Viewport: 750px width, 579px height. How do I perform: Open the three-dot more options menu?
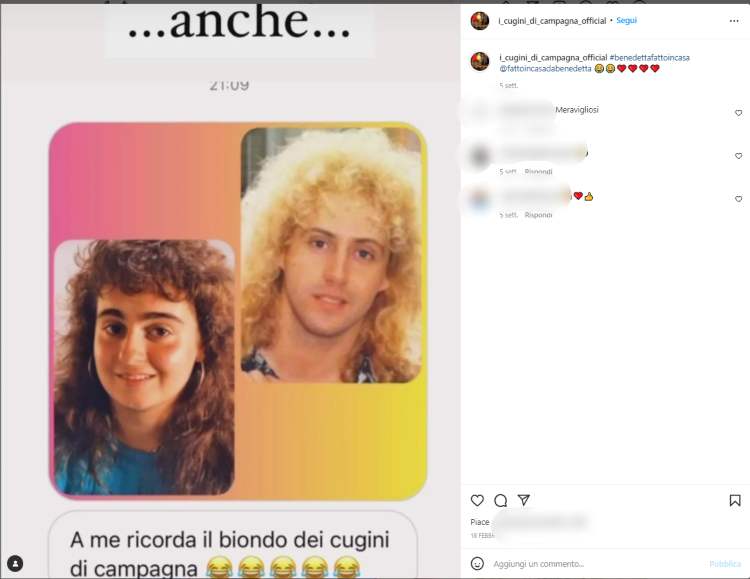tap(734, 21)
